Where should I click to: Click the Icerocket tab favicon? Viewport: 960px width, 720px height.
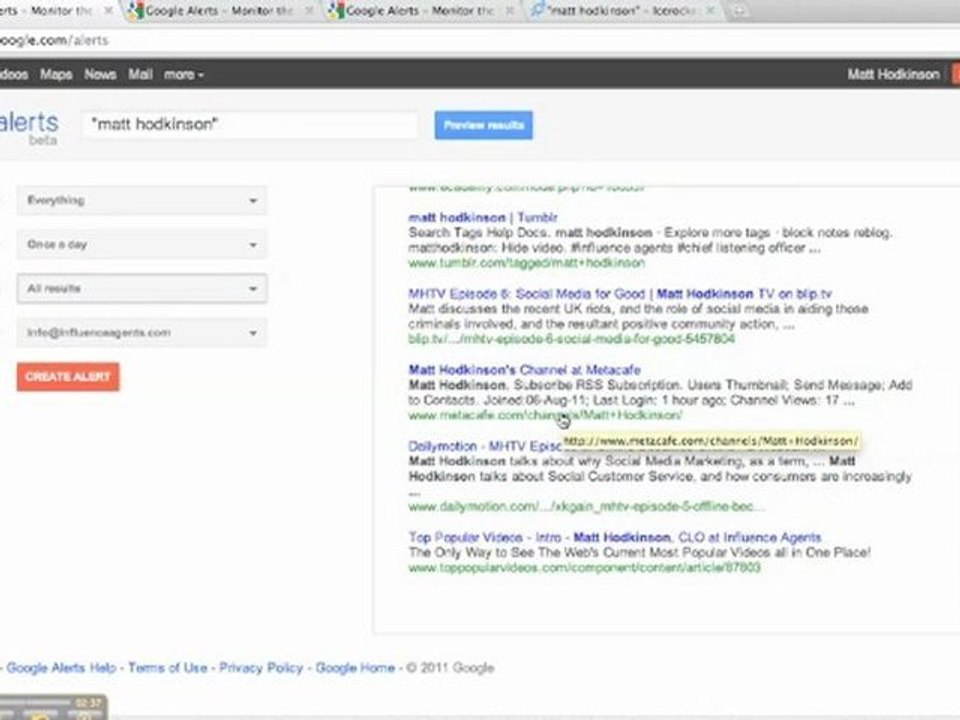click(537, 10)
